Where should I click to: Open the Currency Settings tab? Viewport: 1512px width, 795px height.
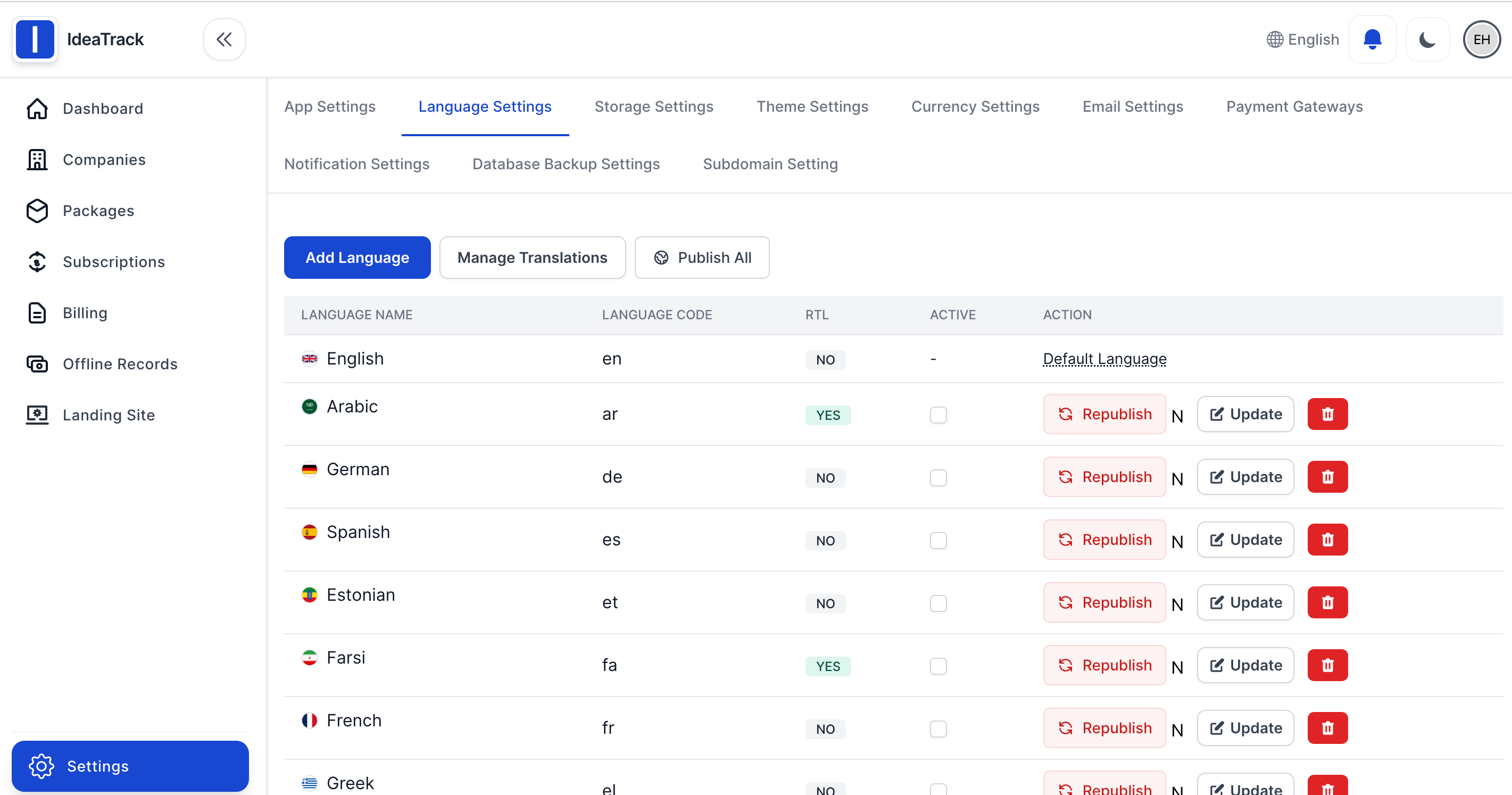[975, 107]
